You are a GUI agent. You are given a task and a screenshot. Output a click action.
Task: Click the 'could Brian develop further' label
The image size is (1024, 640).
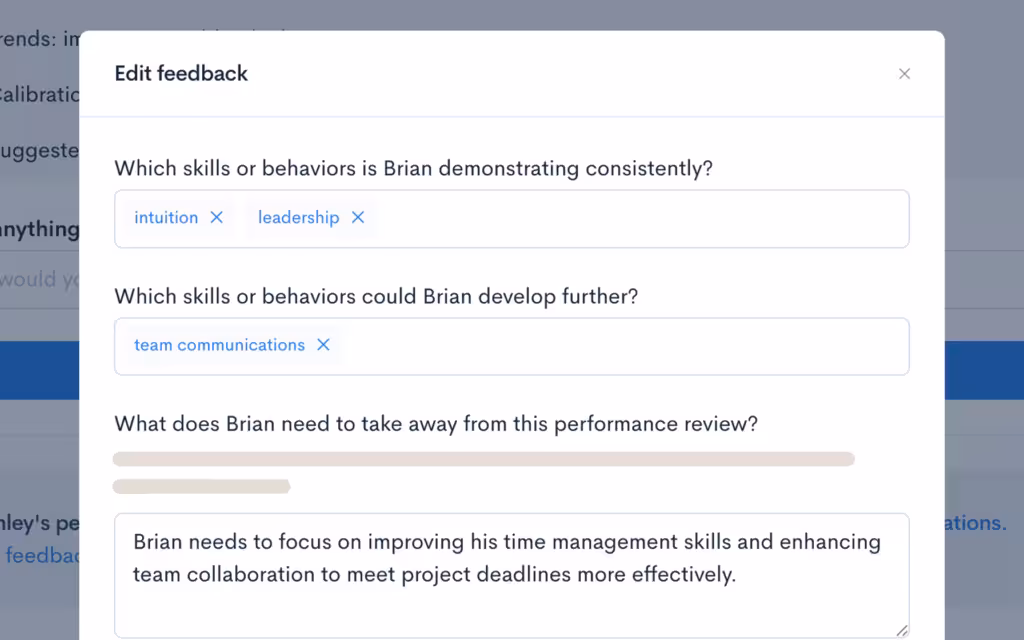point(376,296)
